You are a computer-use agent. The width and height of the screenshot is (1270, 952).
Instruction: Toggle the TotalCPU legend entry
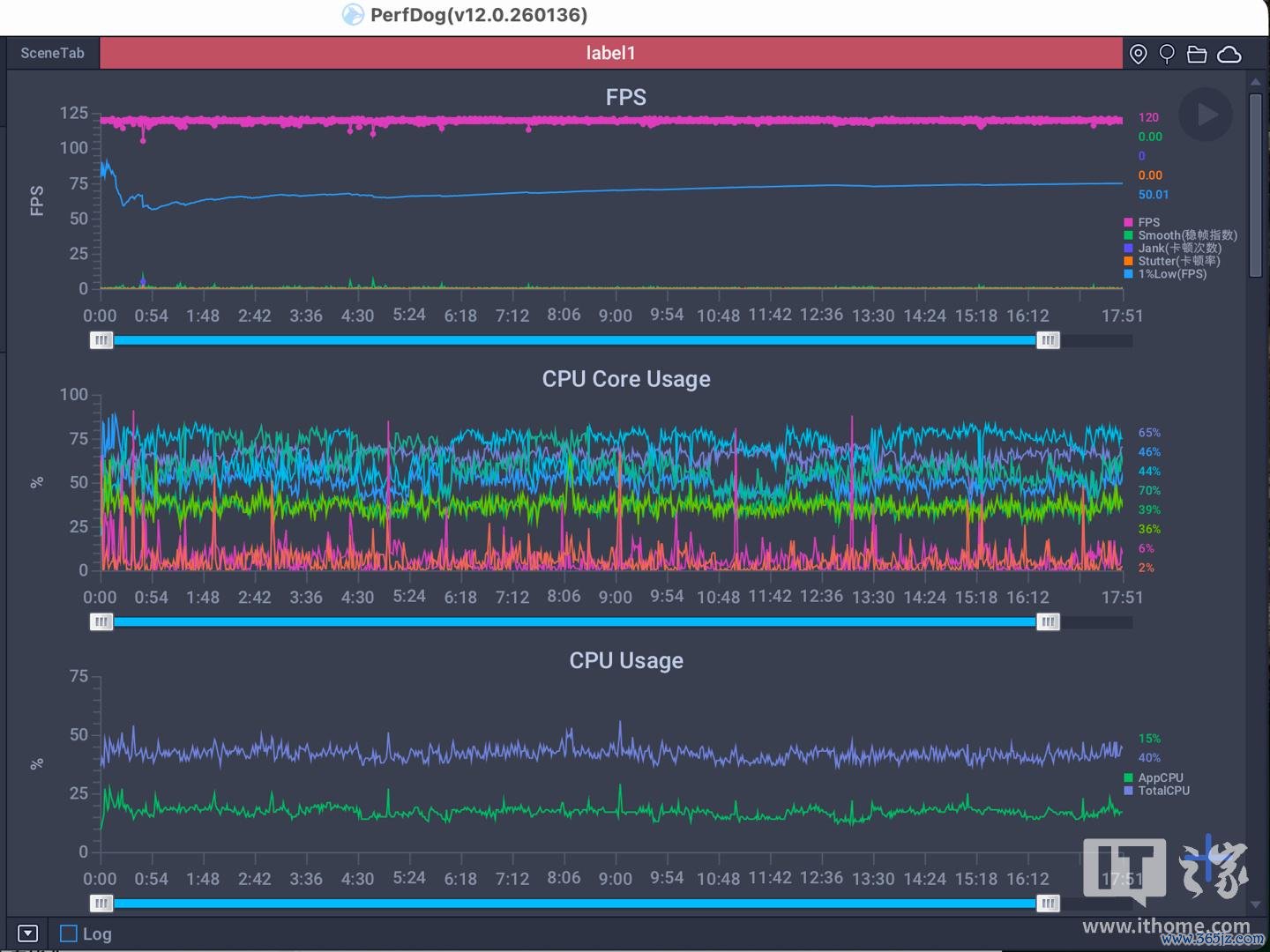point(1157,791)
